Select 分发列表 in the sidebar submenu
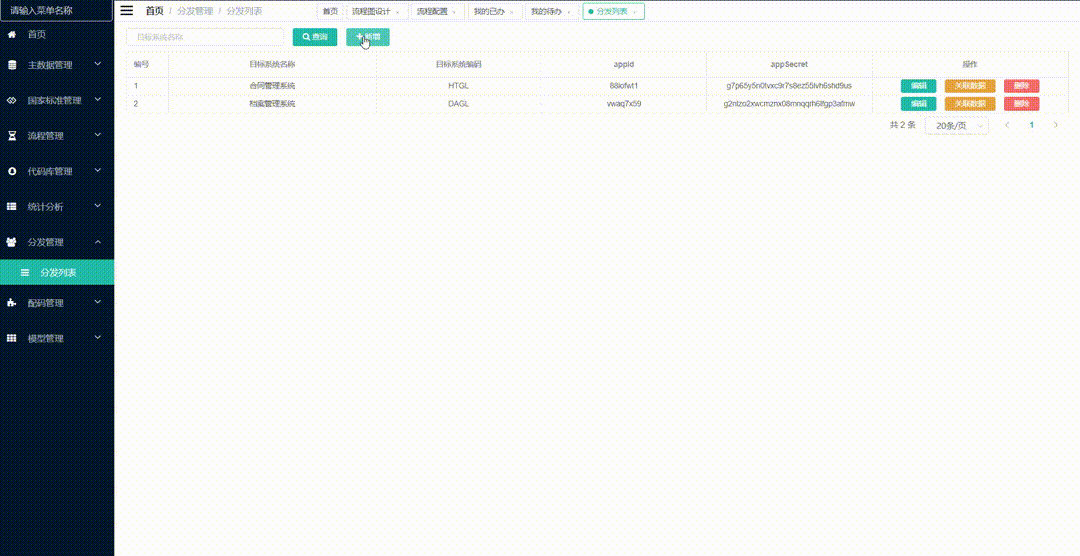The height and width of the screenshot is (556, 1080). (57, 273)
